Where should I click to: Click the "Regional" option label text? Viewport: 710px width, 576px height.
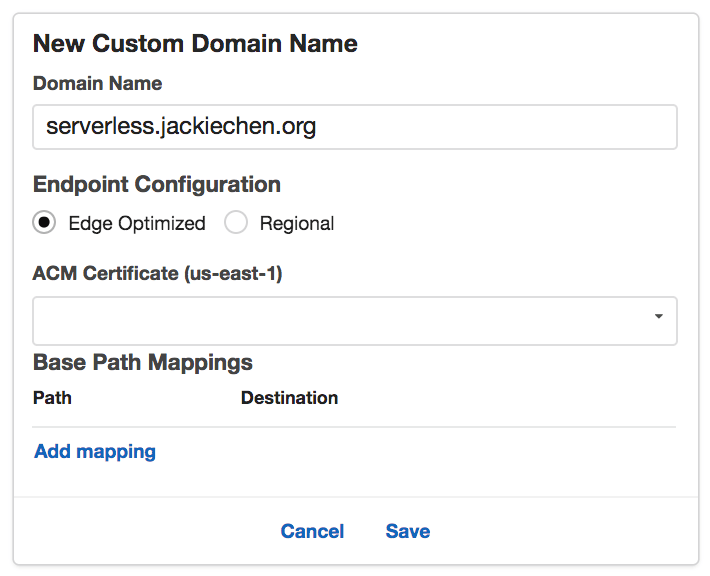tap(297, 223)
